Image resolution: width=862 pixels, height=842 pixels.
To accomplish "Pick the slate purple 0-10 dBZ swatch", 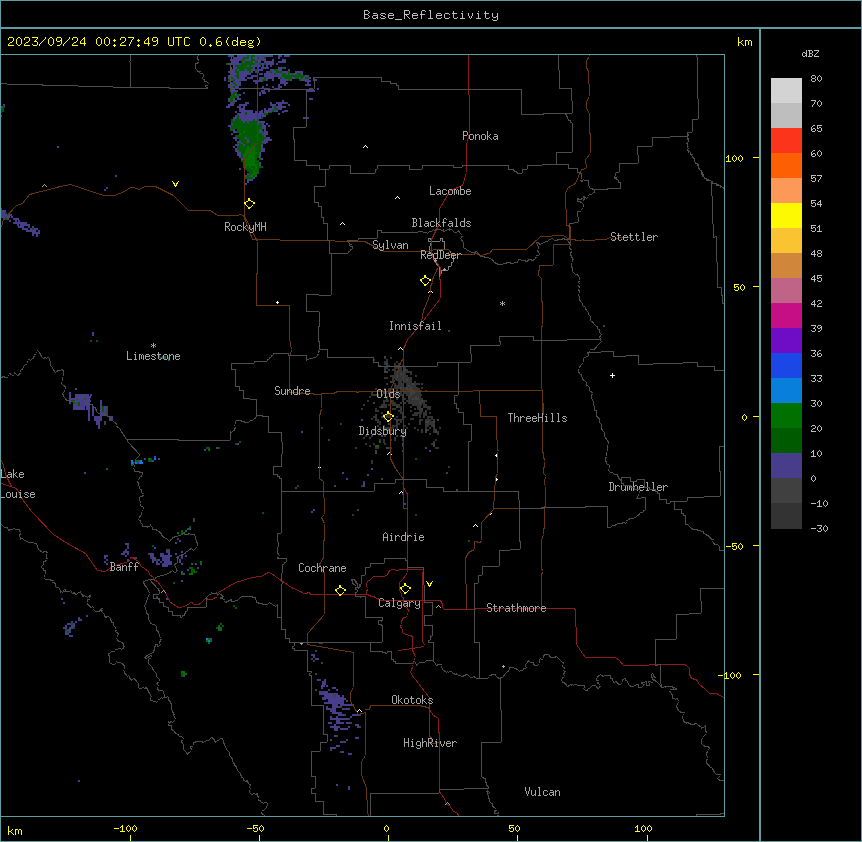I will [786, 466].
